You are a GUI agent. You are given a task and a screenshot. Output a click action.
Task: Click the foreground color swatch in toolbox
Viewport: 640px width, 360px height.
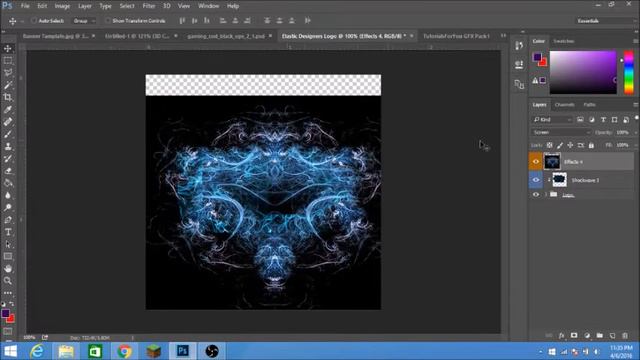point(5,313)
